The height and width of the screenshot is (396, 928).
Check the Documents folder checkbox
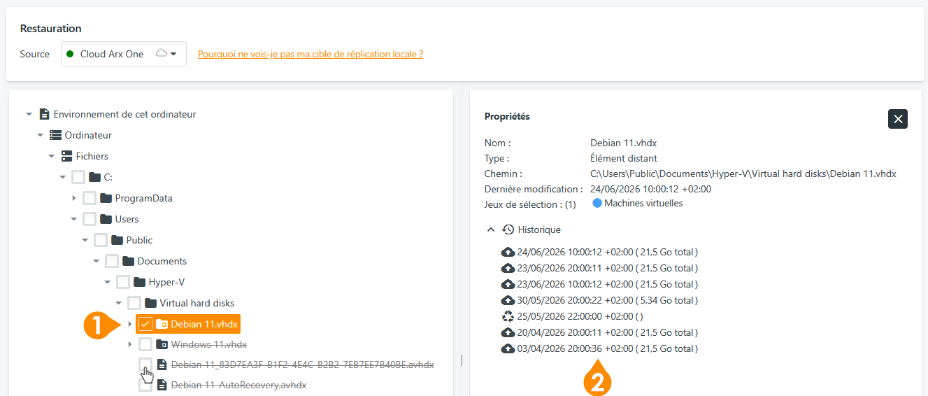point(112,261)
